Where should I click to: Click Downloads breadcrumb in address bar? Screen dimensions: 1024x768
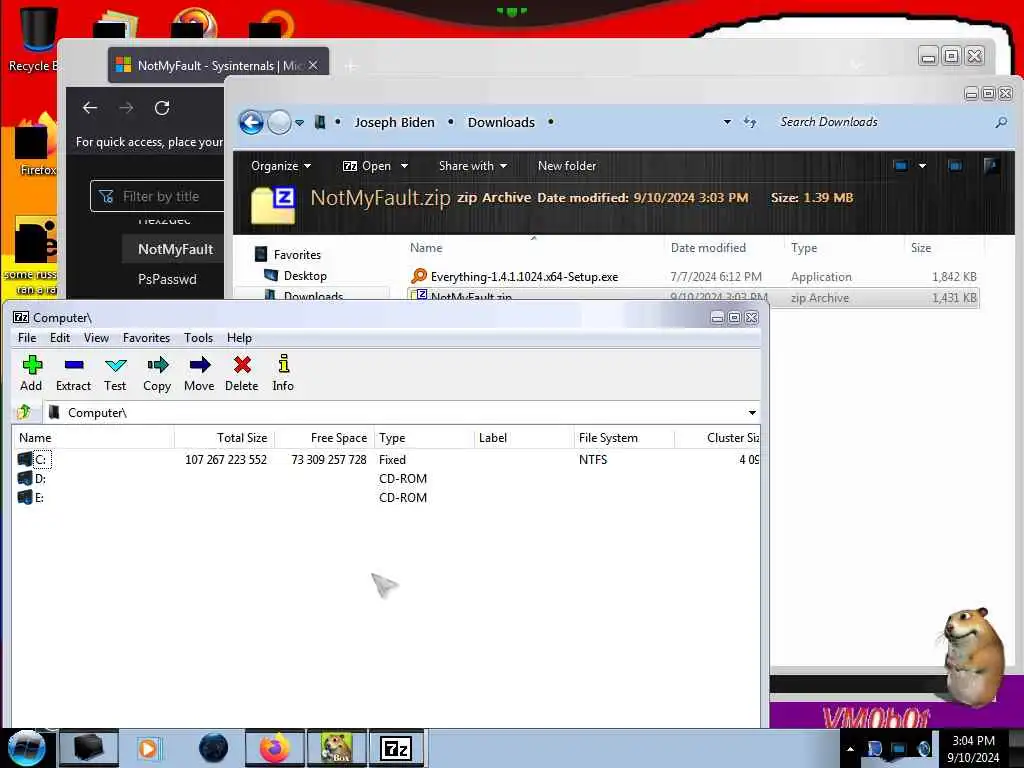tap(501, 122)
